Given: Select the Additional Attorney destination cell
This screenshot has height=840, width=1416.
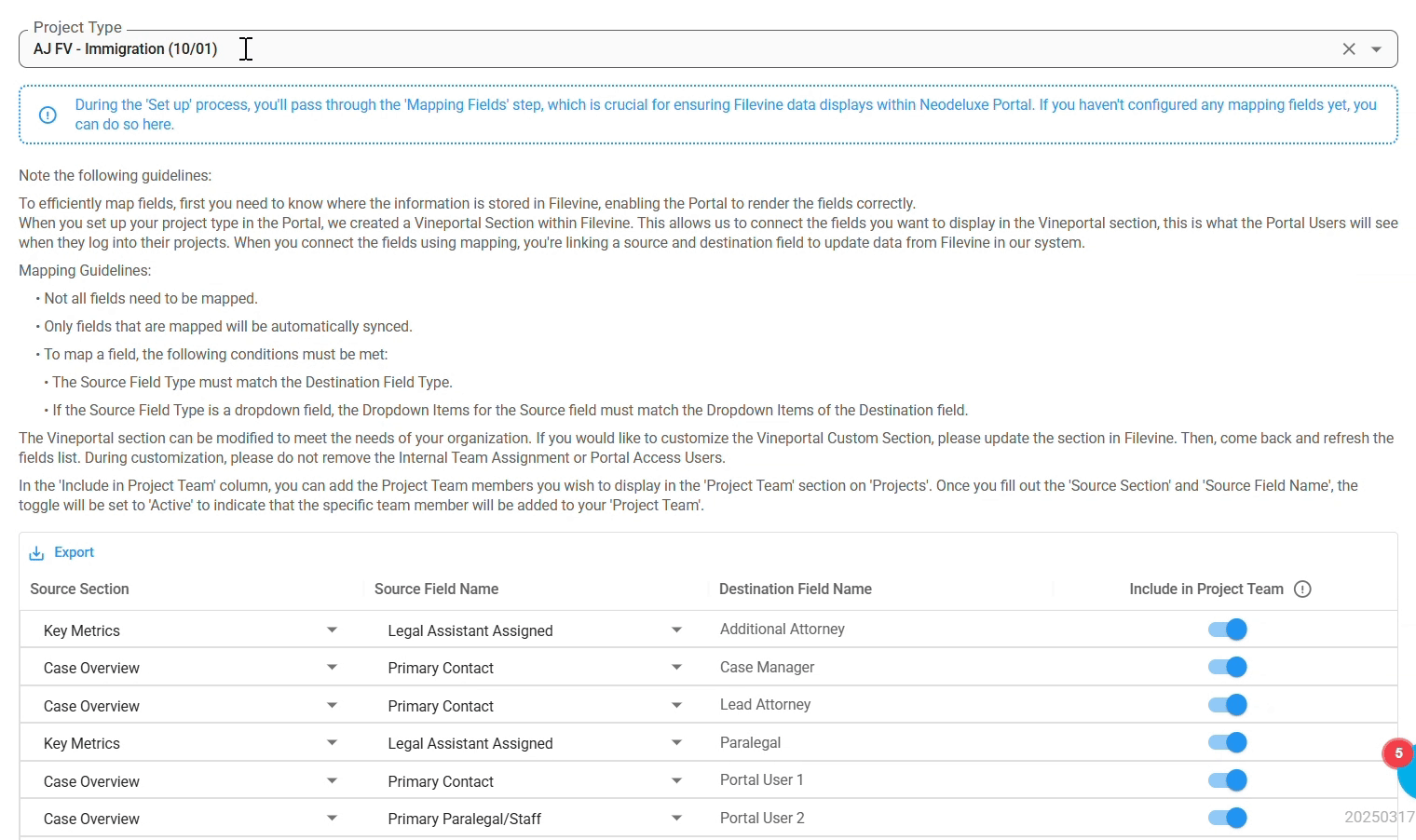Looking at the screenshot, I should 783,630.
